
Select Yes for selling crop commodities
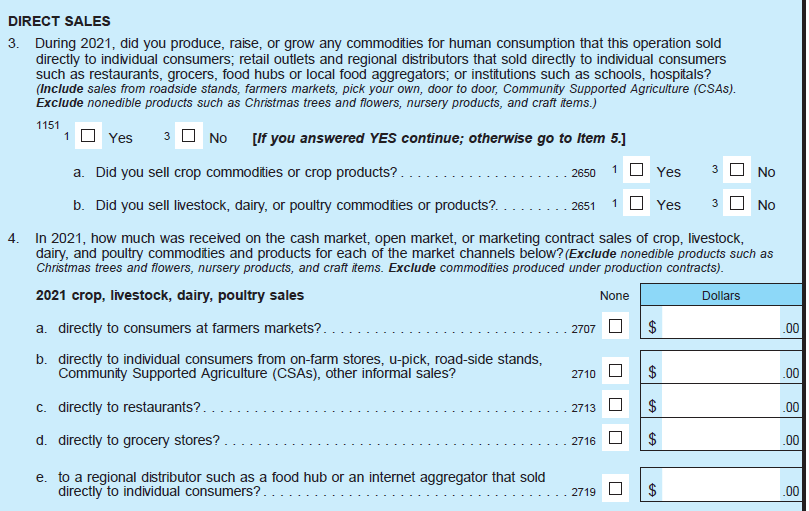tap(636, 171)
